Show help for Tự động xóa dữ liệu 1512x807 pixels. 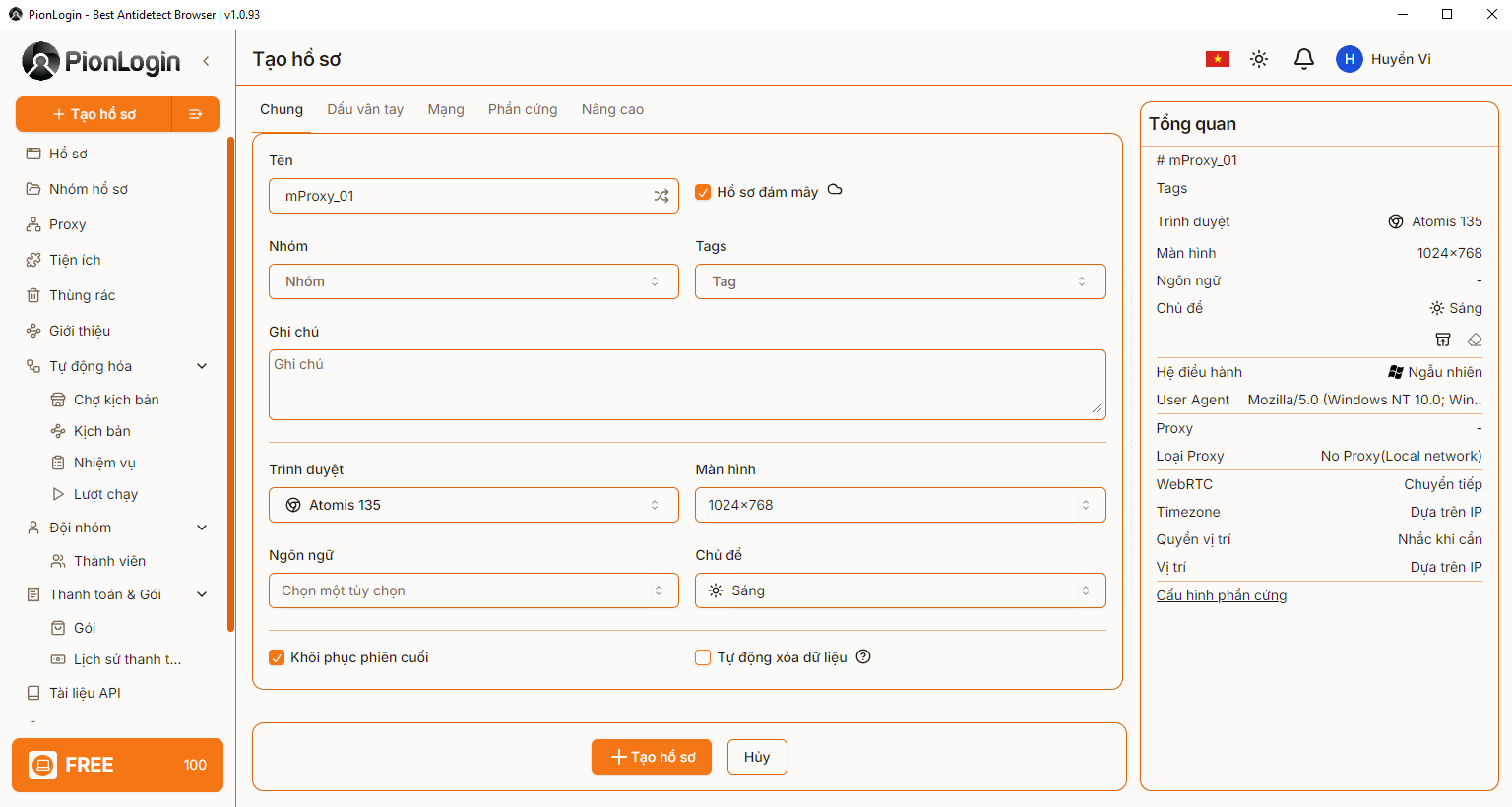pos(863,656)
